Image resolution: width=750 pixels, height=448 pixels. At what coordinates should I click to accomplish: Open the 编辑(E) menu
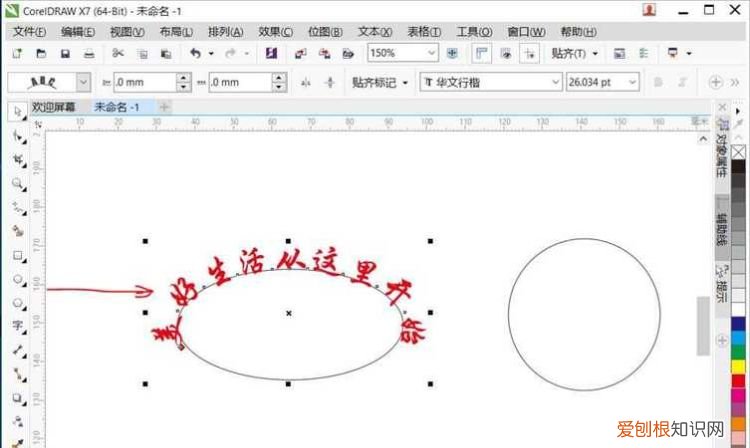coord(77,32)
